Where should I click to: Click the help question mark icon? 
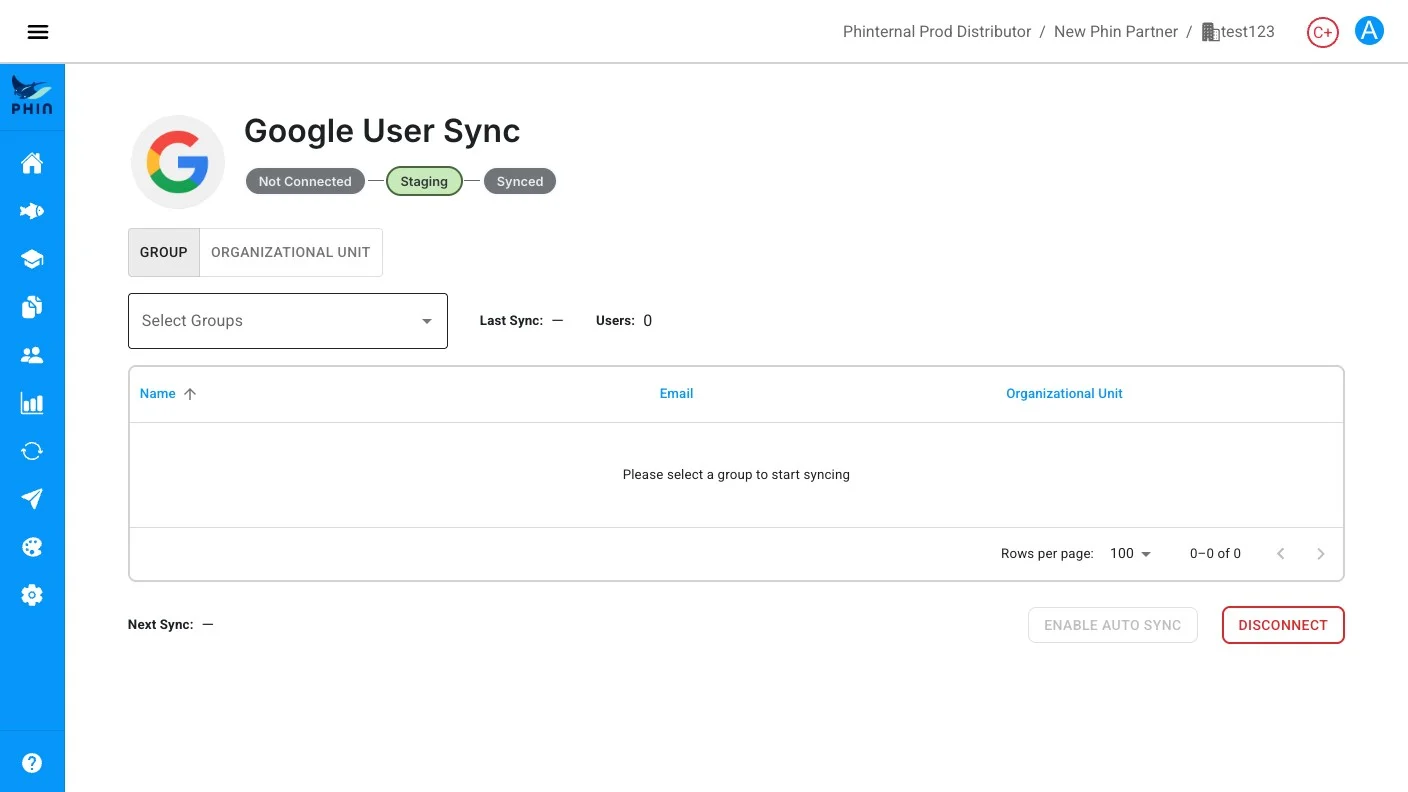click(x=32, y=763)
